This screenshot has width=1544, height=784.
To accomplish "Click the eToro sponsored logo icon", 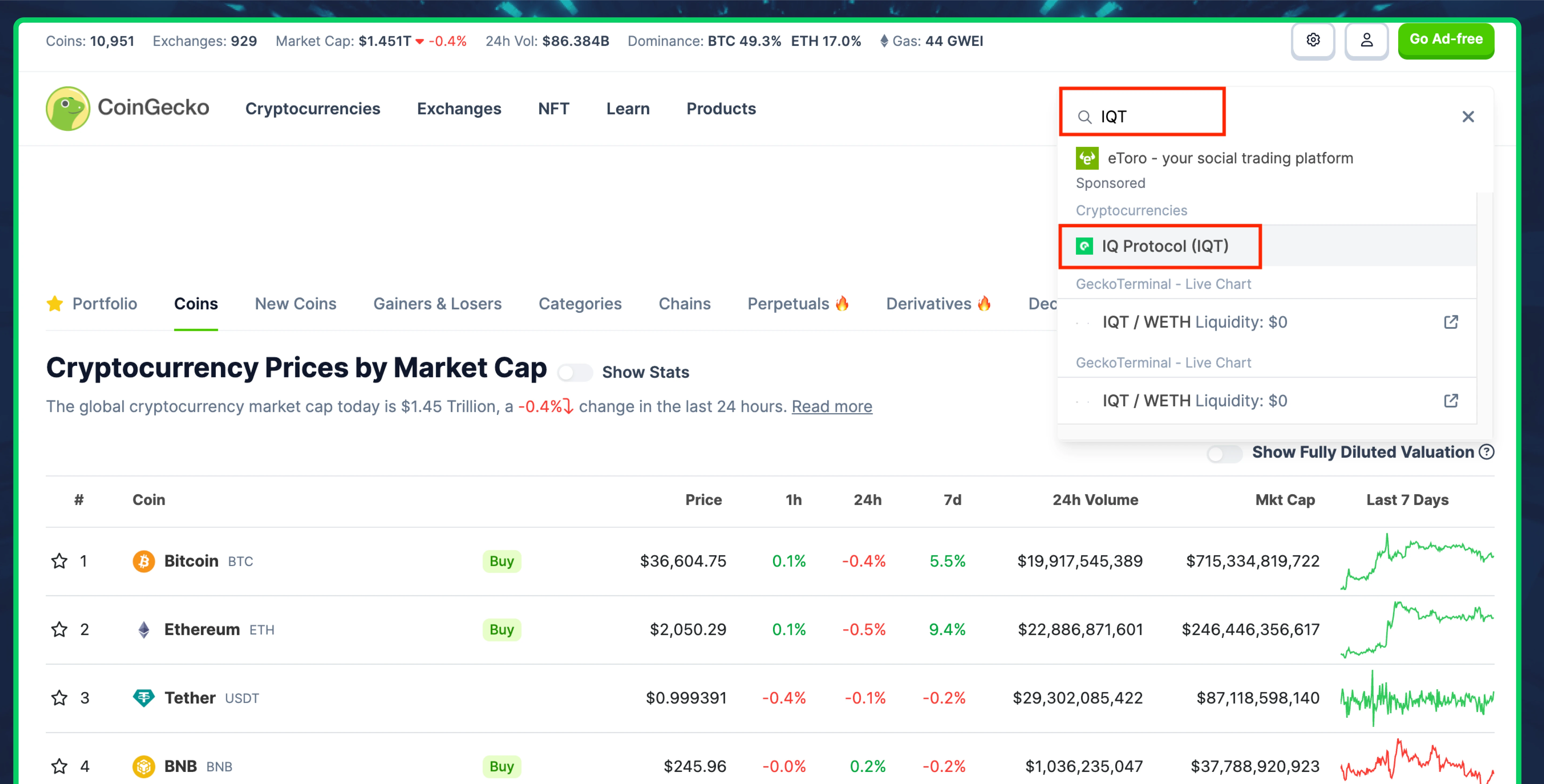I will 1087,158.
